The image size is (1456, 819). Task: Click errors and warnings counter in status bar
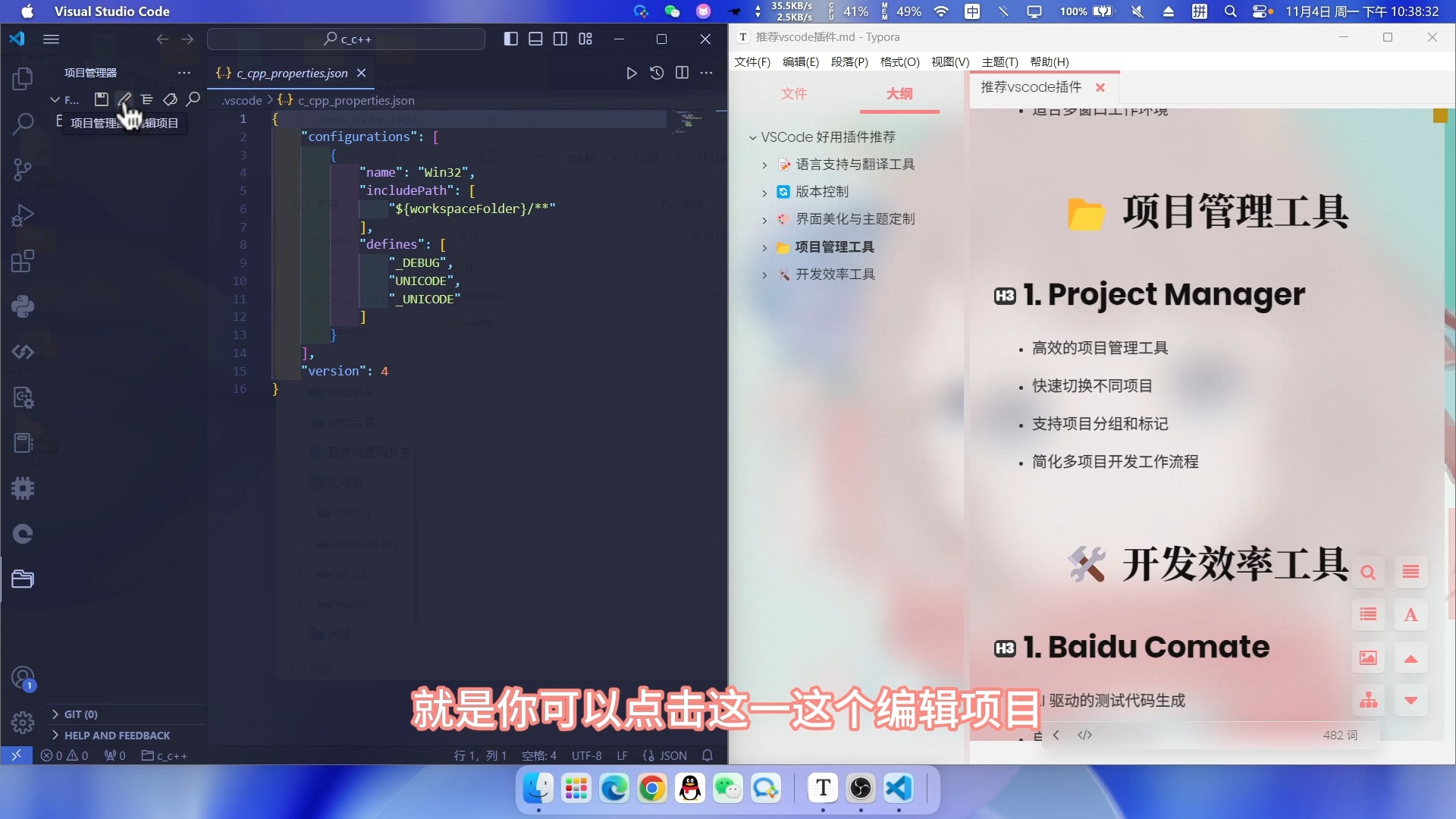point(64,755)
